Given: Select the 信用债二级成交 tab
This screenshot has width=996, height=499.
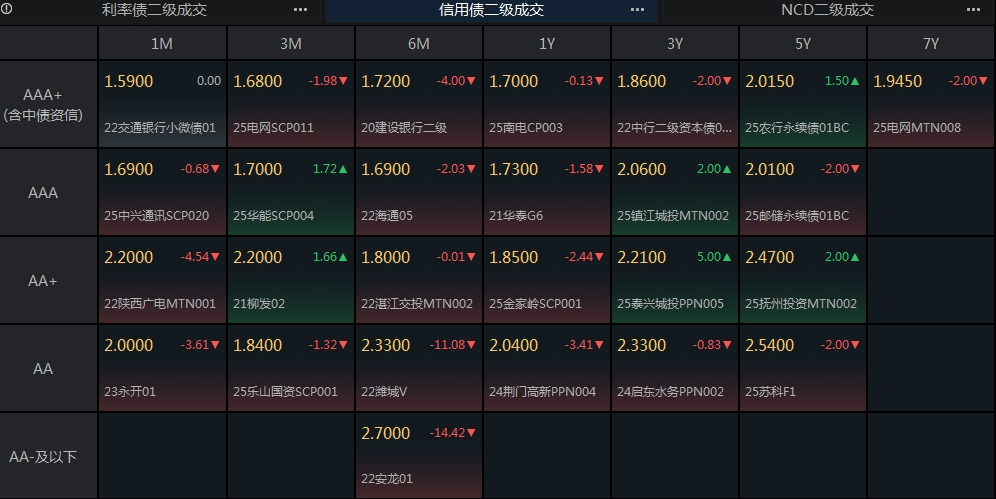Looking at the screenshot, I should point(491,10).
